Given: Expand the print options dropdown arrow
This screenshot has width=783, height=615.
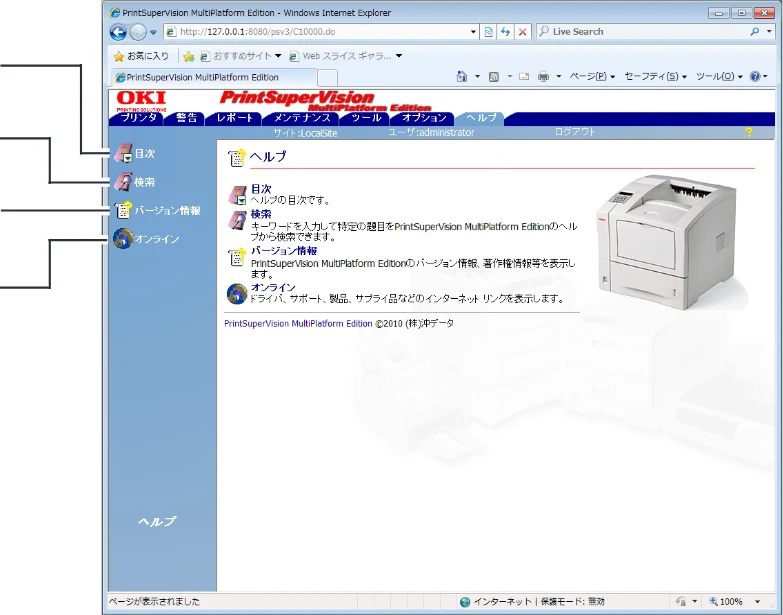Looking at the screenshot, I should 559,76.
